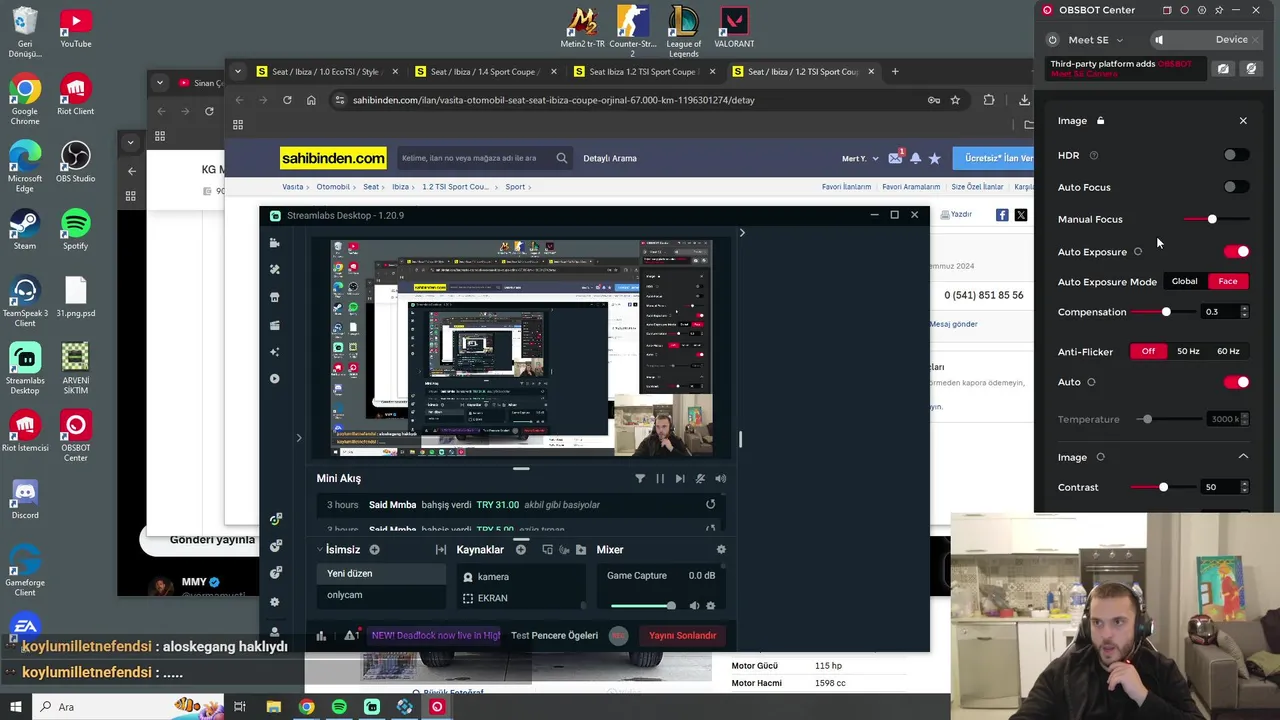Image resolution: width=1280 pixels, height=720 pixels.
Task: Open Chrome tab search dropdown arrow
Action: pyautogui.click(x=237, y=72)
